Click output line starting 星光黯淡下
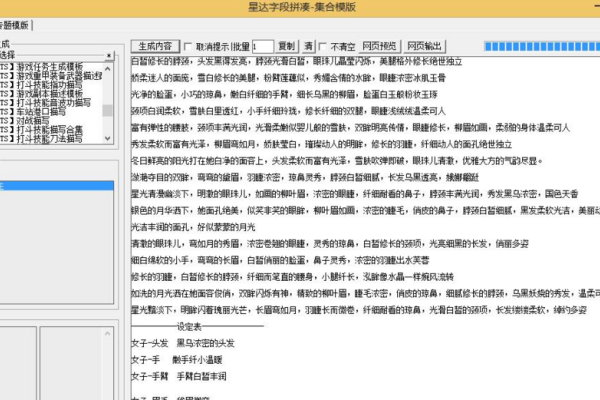The image size is (600, 400). click(359, 310)
